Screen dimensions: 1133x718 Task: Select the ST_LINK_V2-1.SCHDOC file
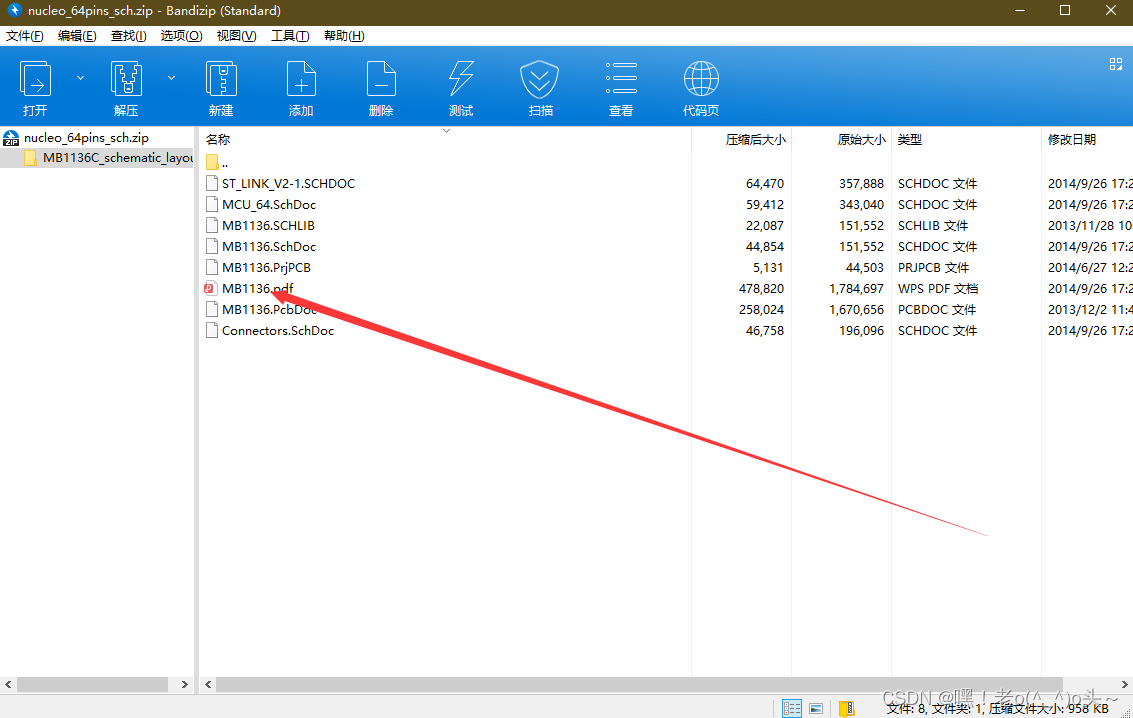(288, 183)
